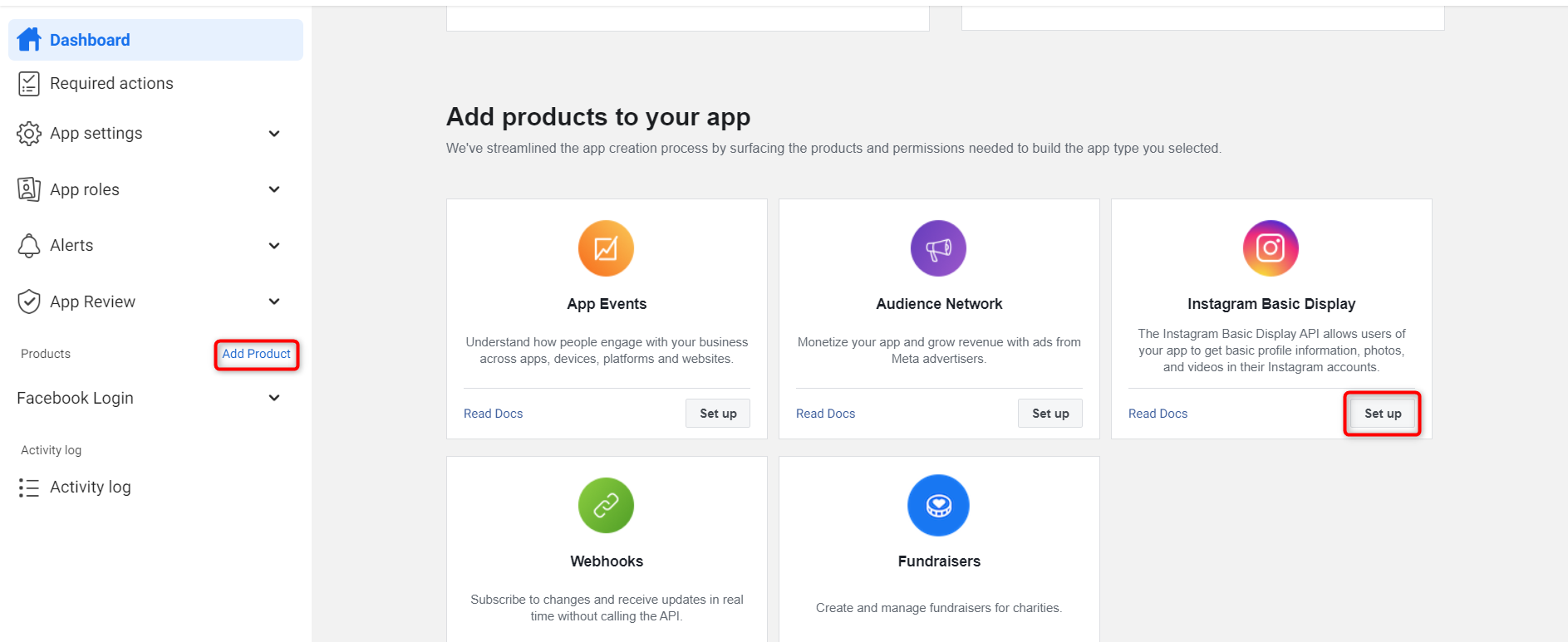Click the App Review shield icon
1568x642 pixels.
[29, 301]
